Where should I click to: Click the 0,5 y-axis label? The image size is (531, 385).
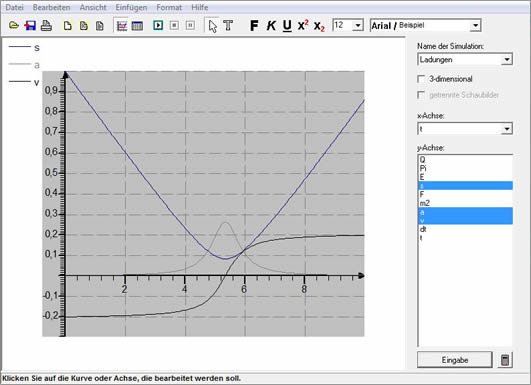tap(52, 173)
